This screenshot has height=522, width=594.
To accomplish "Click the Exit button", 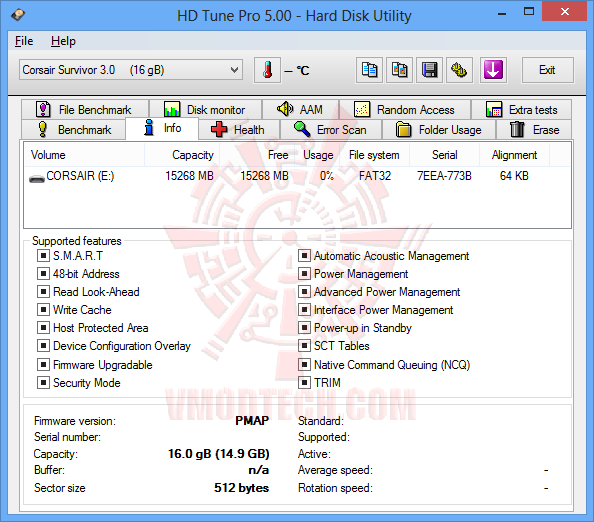I will 547,70.
